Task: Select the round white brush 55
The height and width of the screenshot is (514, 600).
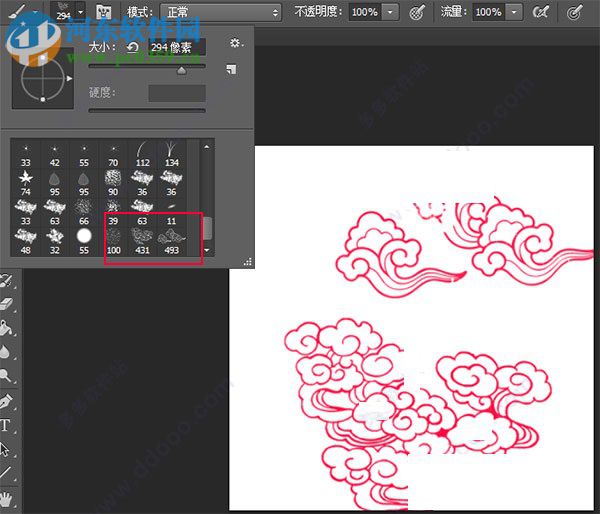Action: click(84, 241)
